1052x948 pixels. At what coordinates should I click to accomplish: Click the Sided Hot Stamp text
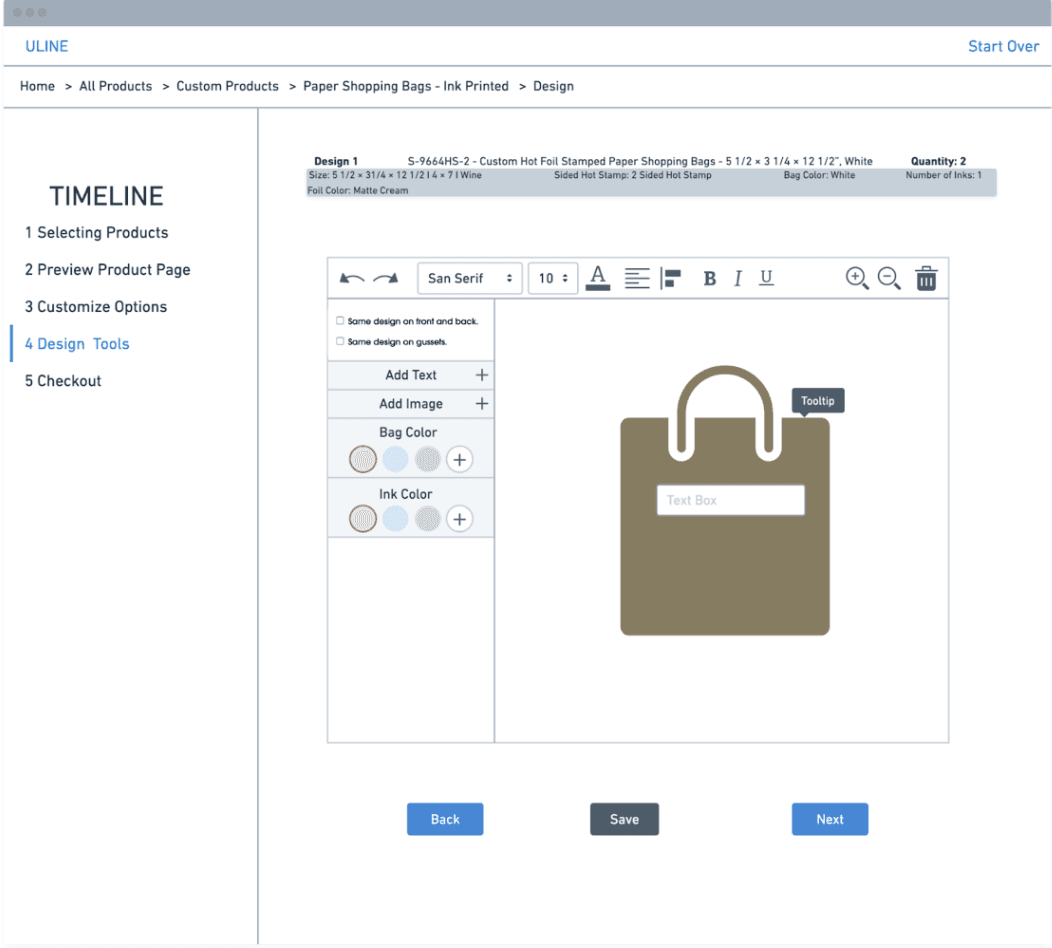click(x=633, y=175)
